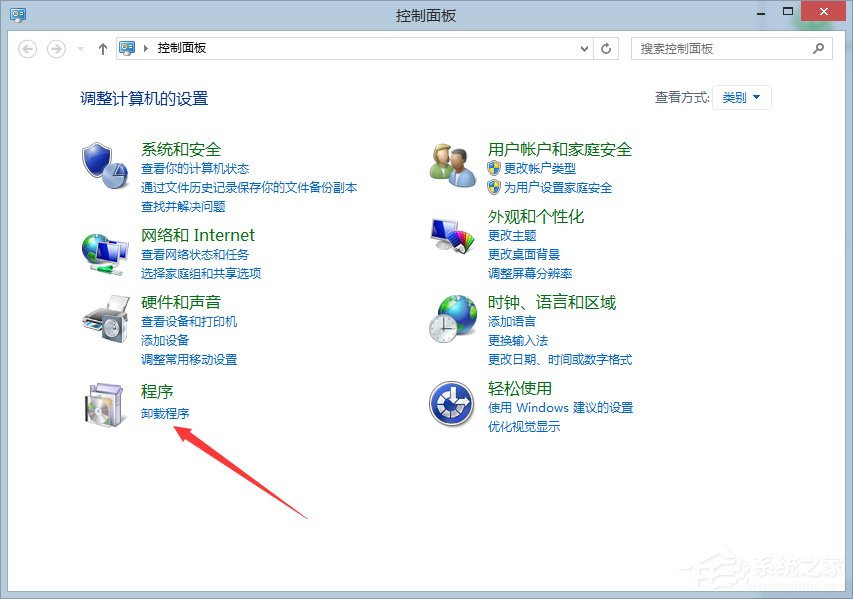853x599 pixels.
Task: Navigate up using the up arrow icon
Action: point(102,47)
